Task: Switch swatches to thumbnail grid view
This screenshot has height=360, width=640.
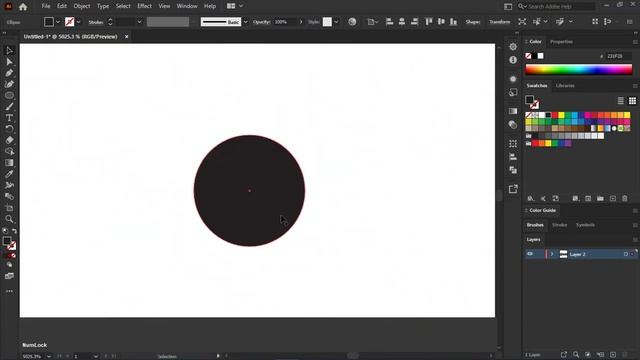Action: tap(632, 100)
